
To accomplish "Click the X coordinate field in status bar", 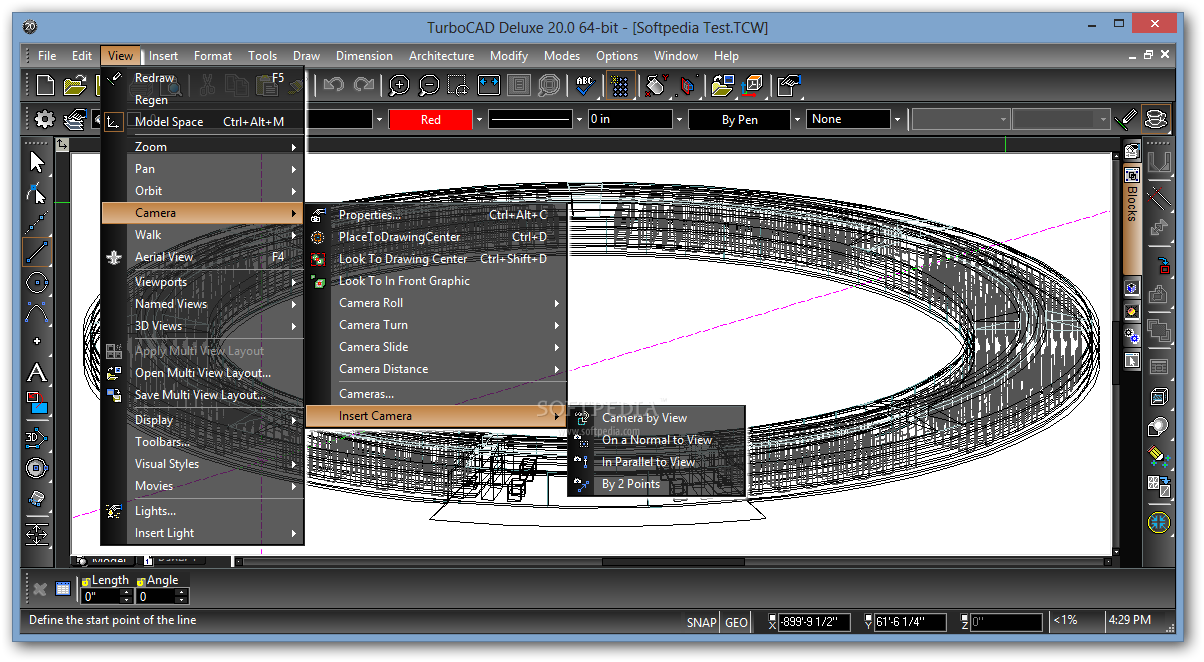I will coord(814,622).
